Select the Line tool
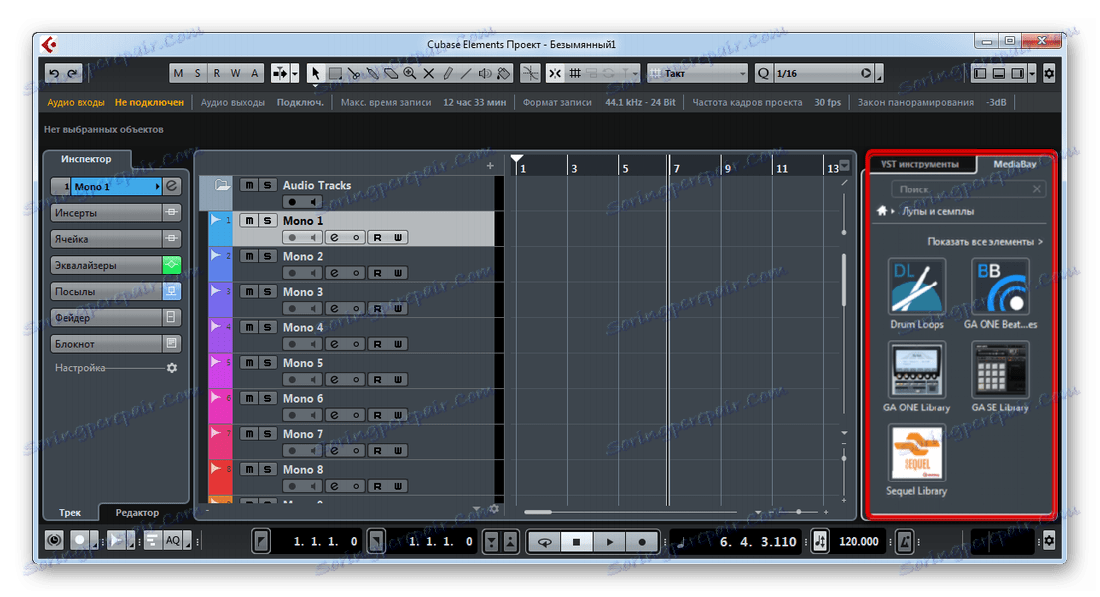This screenshot has height=597, width=1100. pyautogui.click(x=466, y=73)
